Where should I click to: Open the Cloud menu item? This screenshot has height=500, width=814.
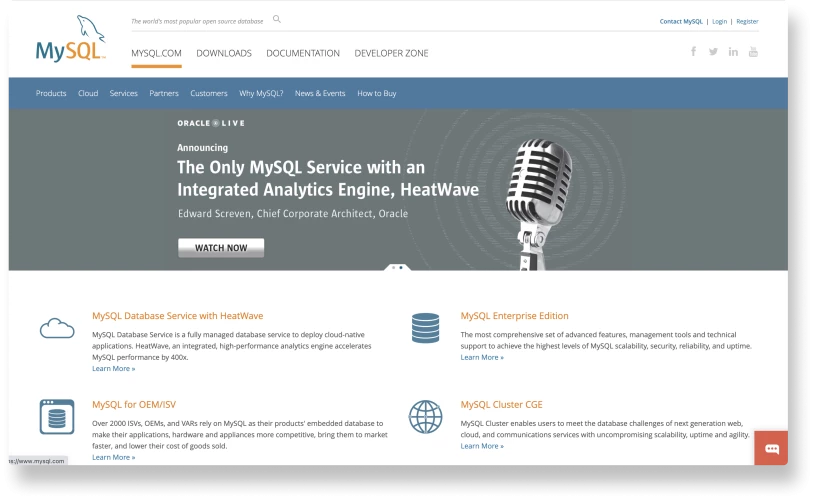(x=88, y=93)
